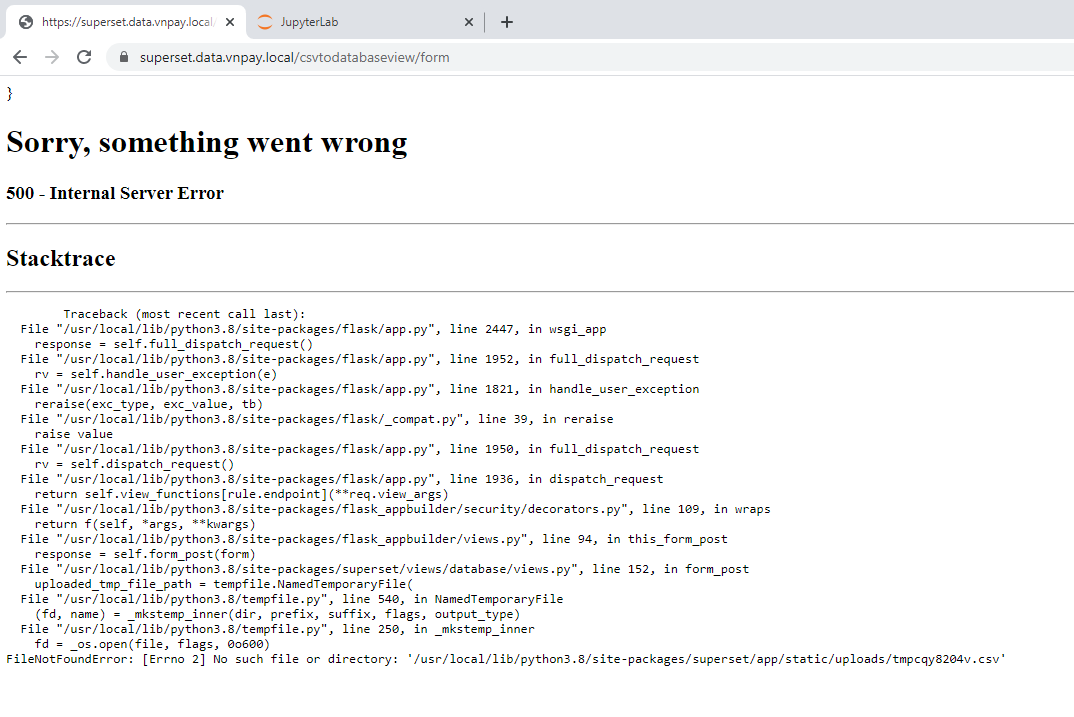Open a new tab with plus icon

point(507,22)
